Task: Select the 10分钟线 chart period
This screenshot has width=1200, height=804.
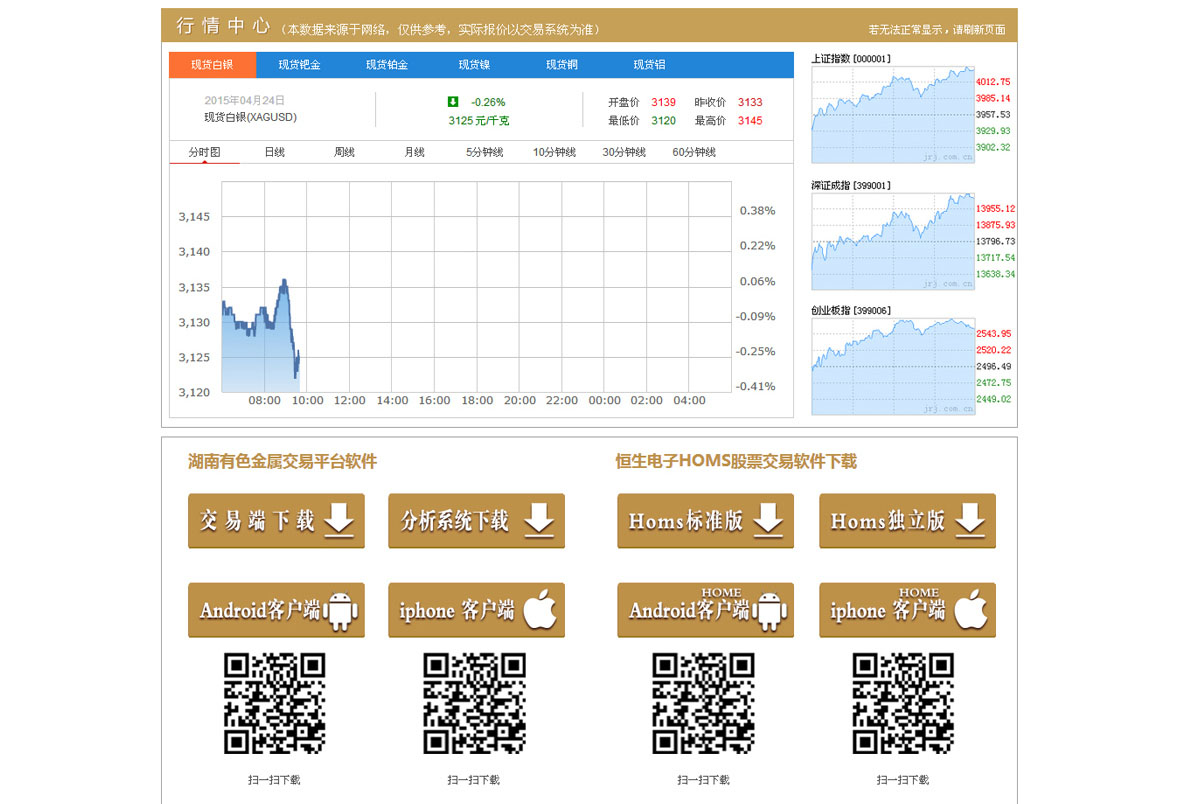Action: click(555, 152)
